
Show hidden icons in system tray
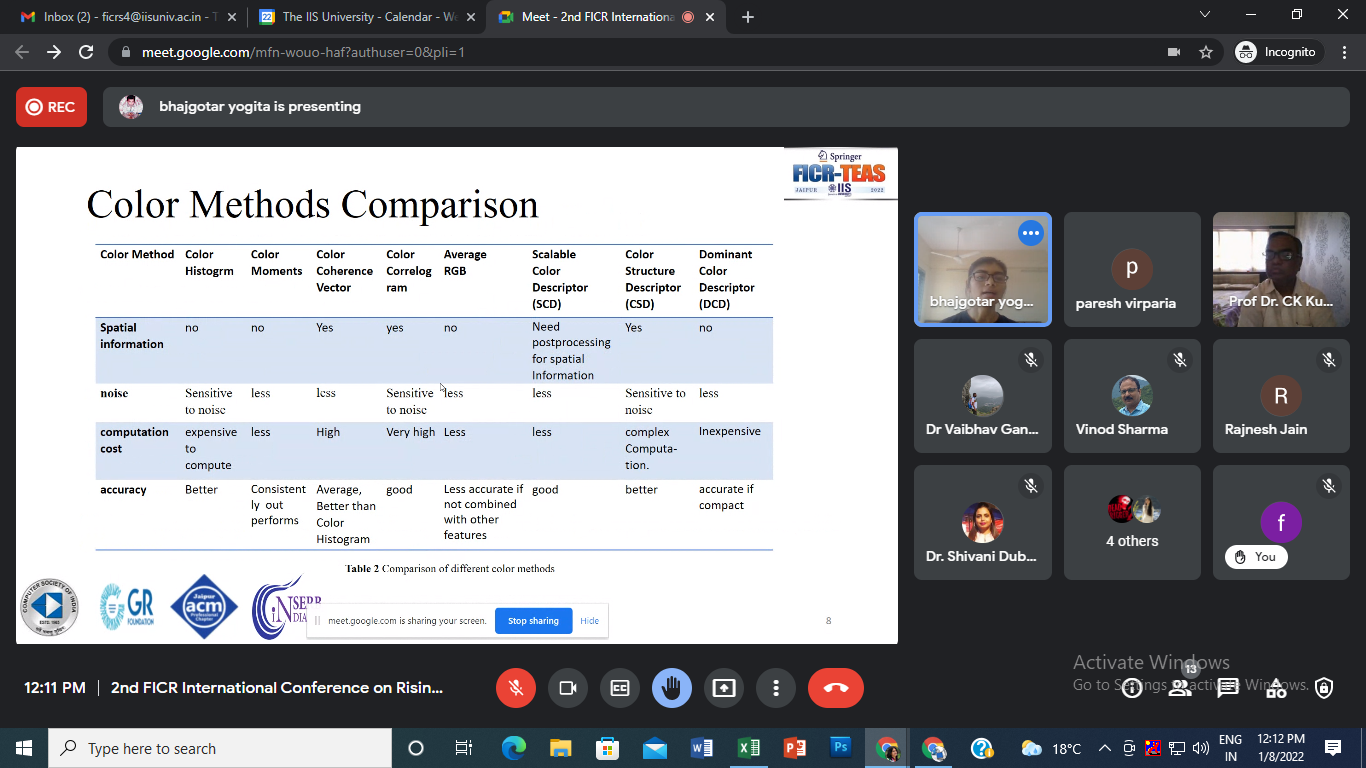pos(1105,748)
